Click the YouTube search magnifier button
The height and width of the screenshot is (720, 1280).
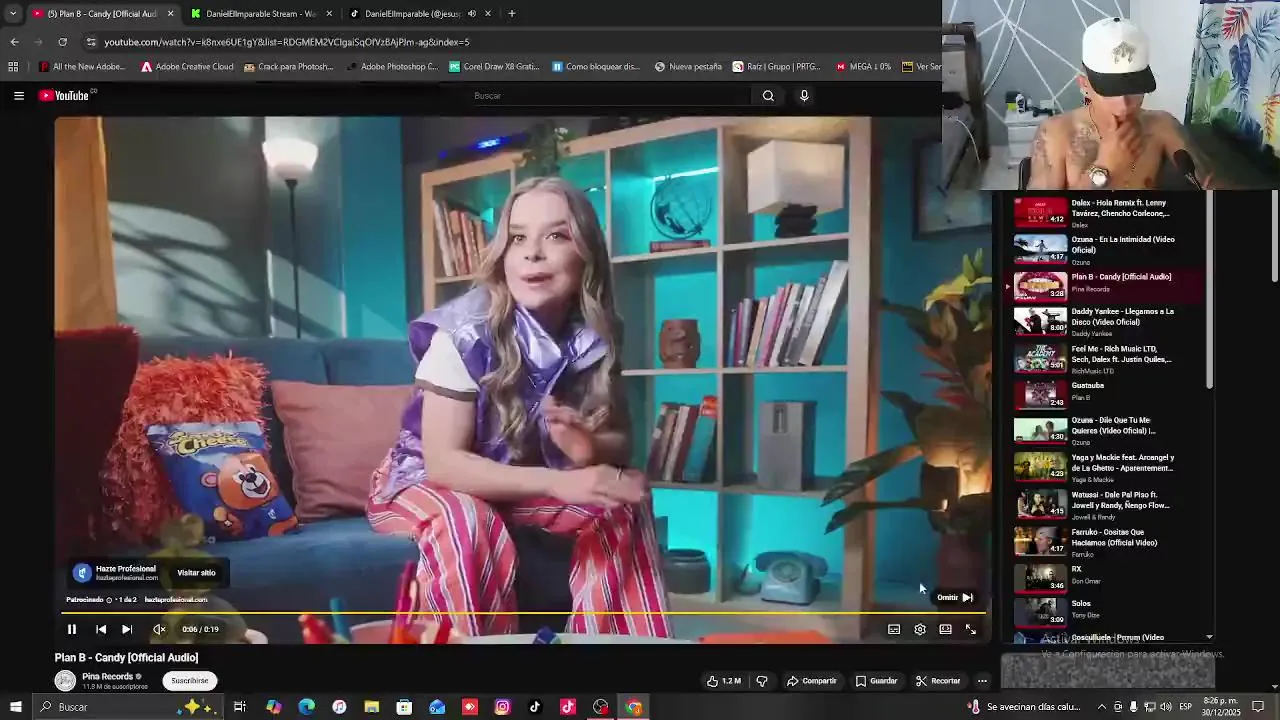(768, 96)
